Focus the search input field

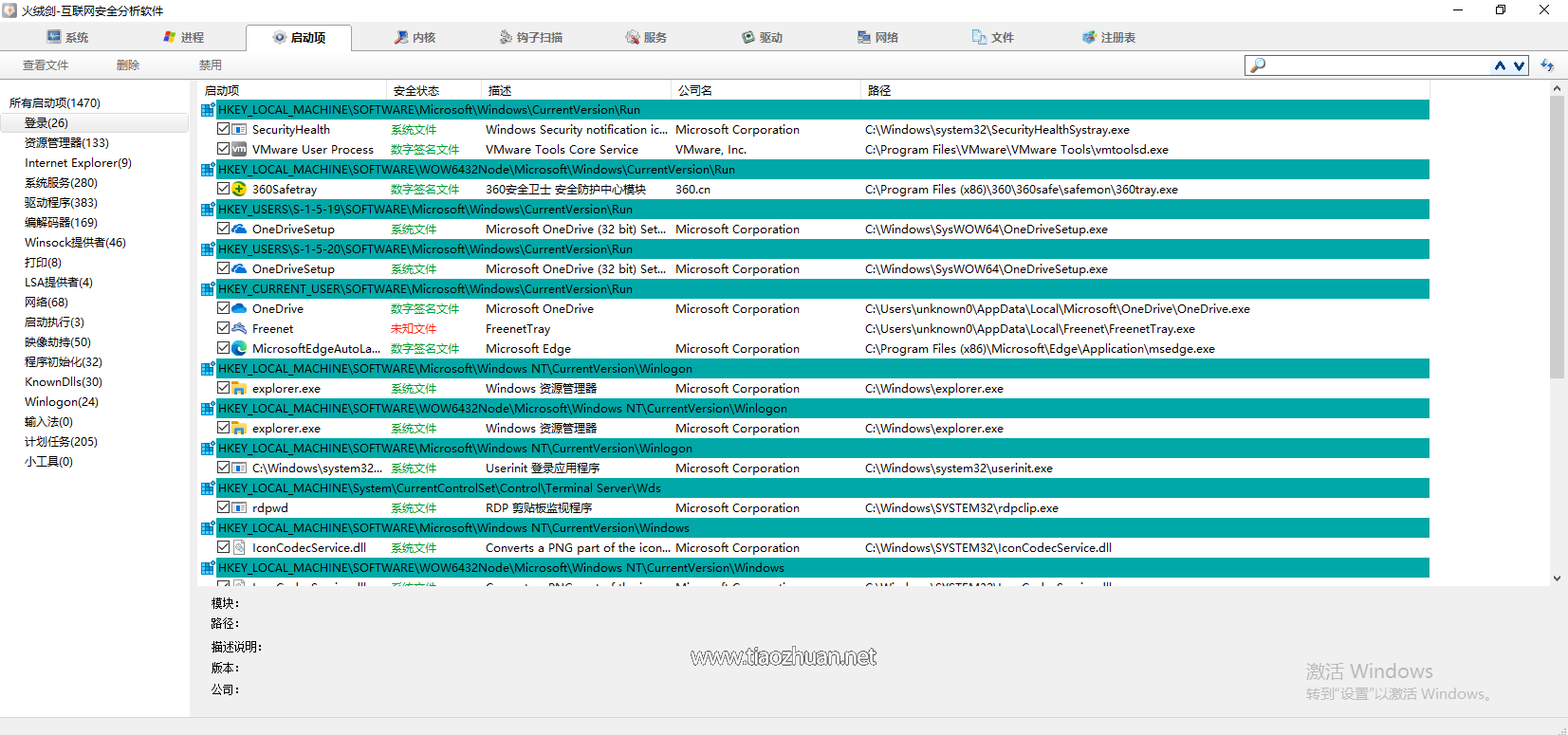1378,65
